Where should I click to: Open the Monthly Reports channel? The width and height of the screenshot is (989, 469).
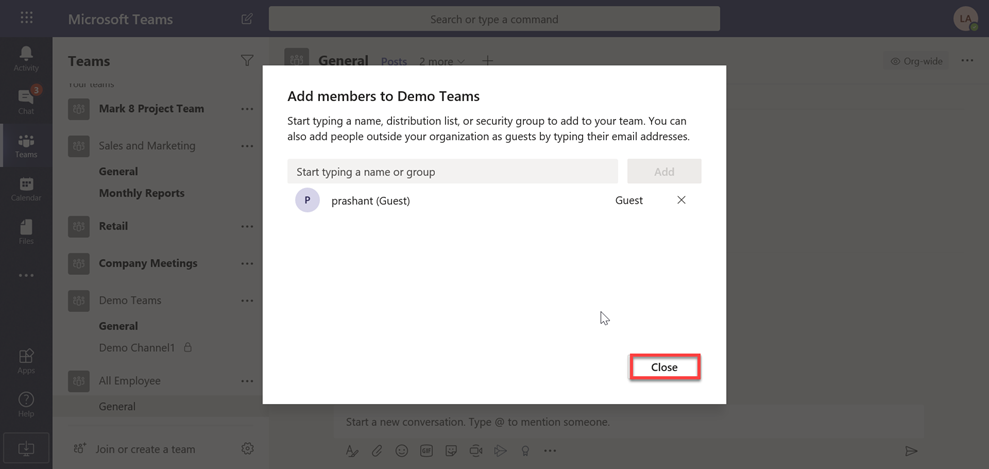click(142, 193)
